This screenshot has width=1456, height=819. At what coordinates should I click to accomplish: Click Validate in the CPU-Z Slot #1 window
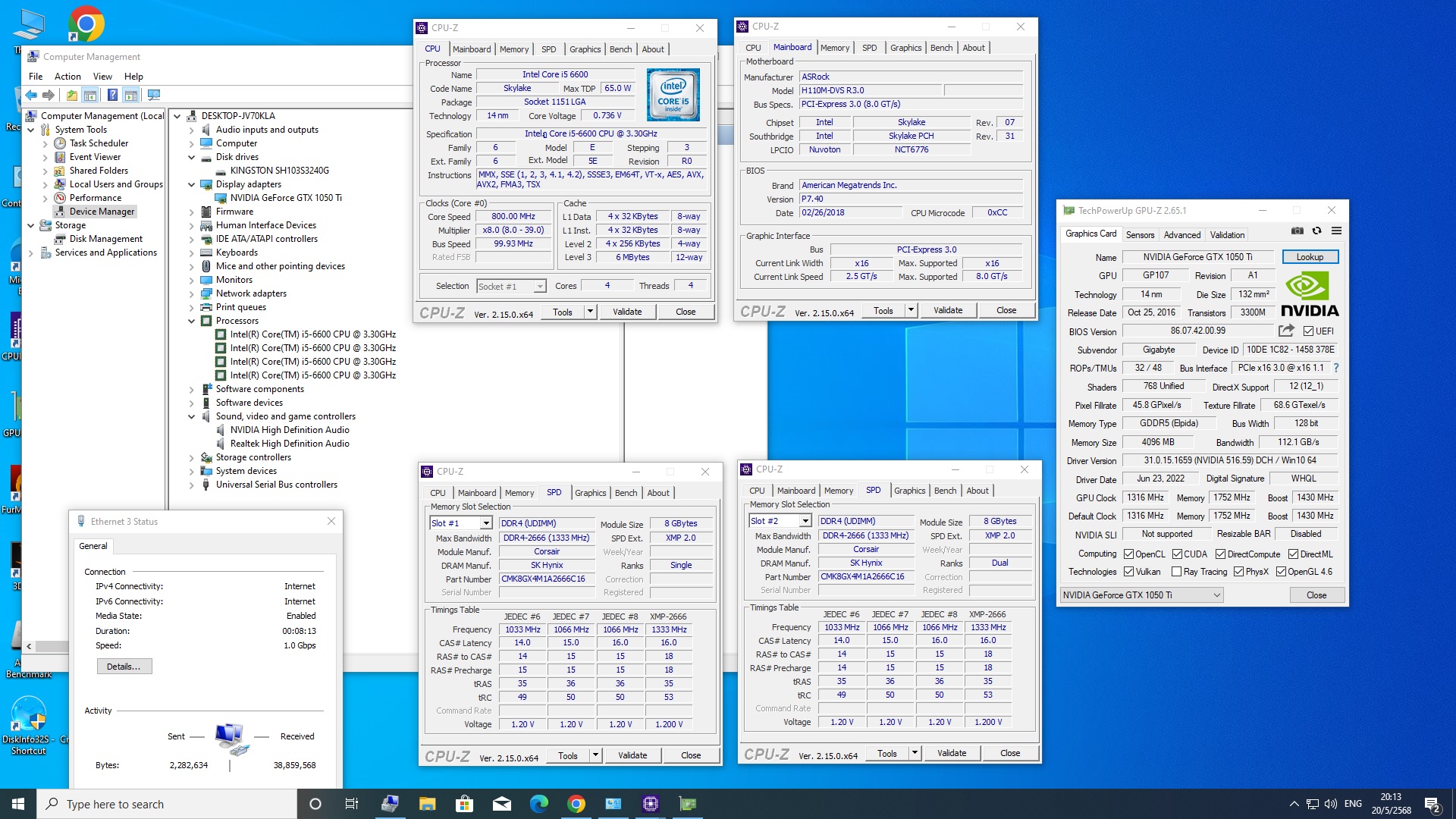pos(632,755)
